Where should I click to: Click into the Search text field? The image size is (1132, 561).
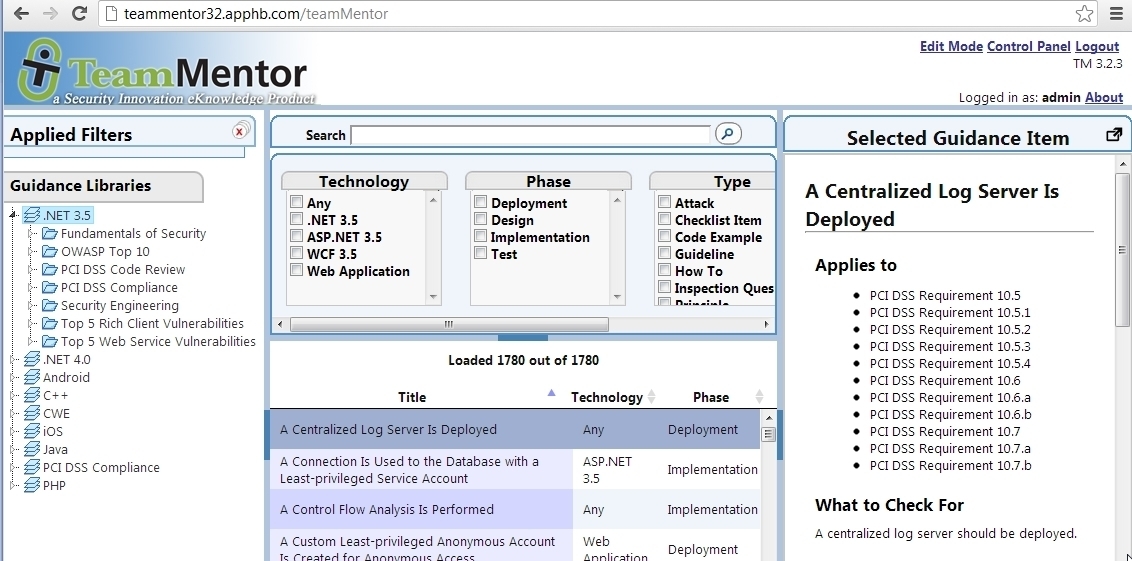click(x=530, y=135)
